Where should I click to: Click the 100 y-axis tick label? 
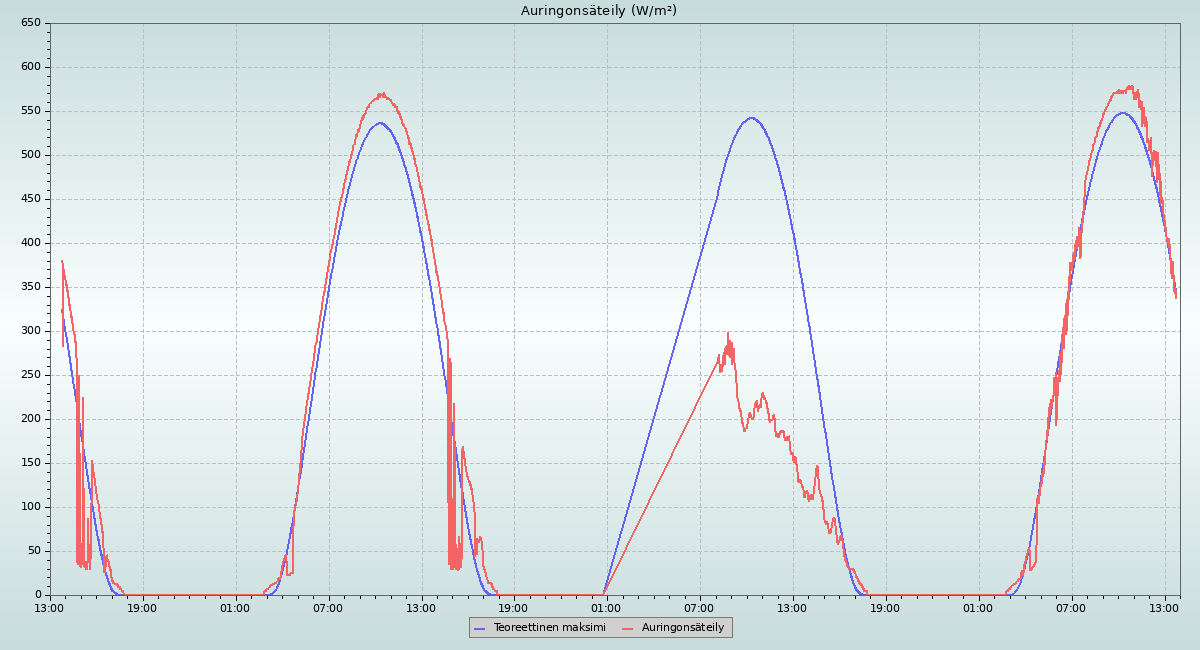[30, 507]
